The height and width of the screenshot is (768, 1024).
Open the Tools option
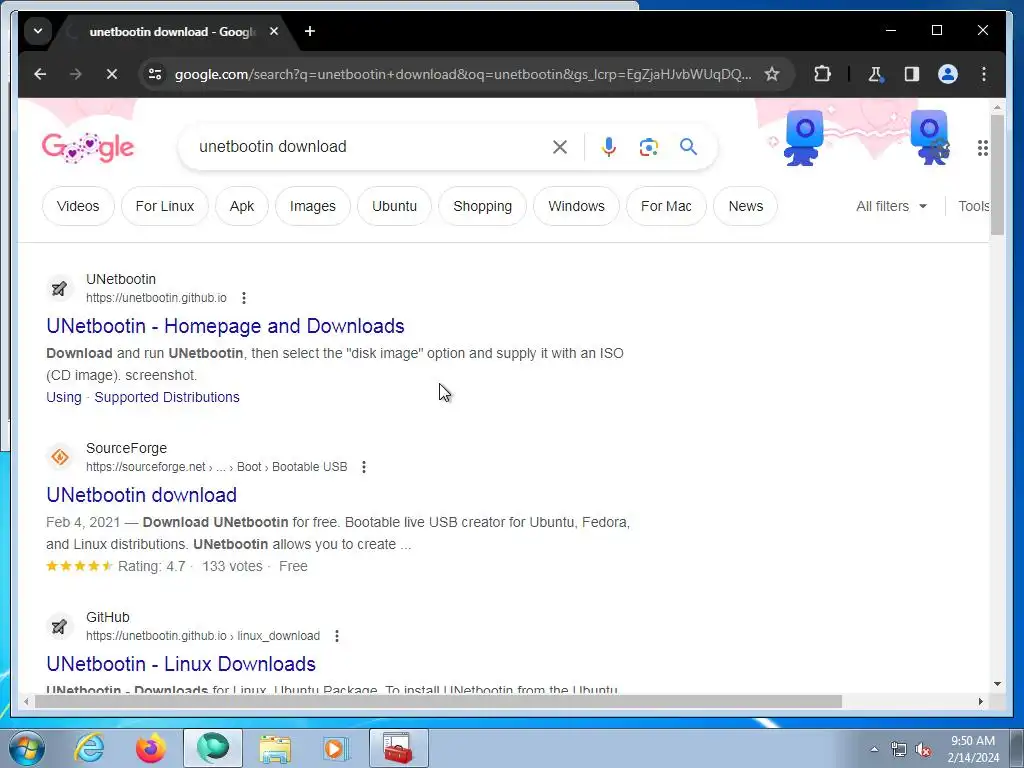973,206
